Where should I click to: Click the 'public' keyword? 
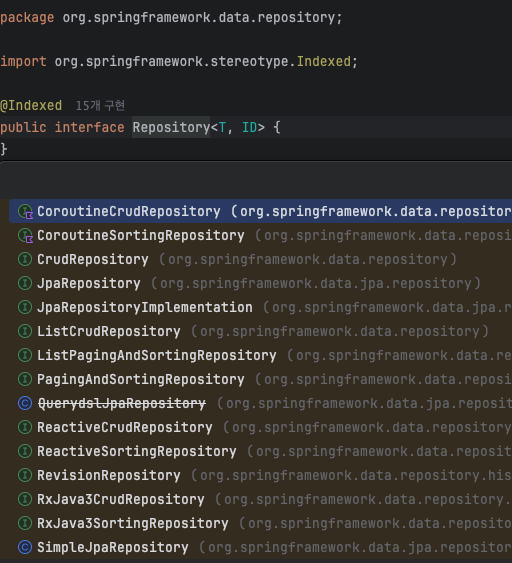[23, 127]
